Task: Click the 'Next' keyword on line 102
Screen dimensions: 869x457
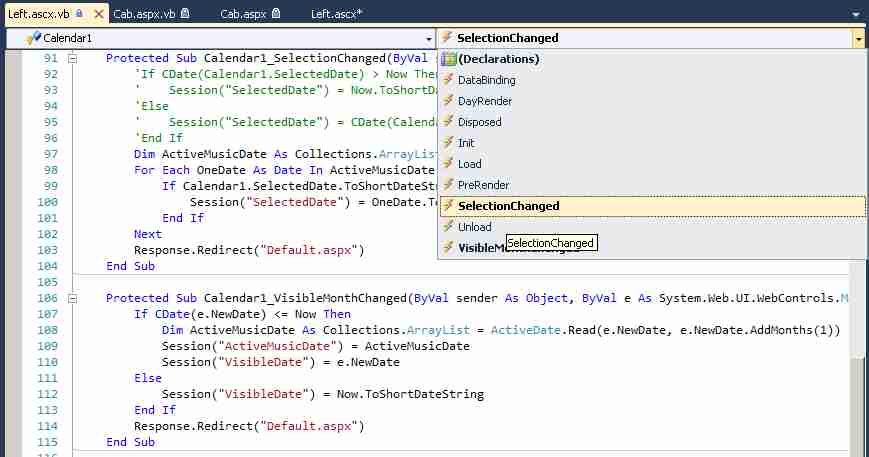Action: pyautogui.click(x=147, y=234)
